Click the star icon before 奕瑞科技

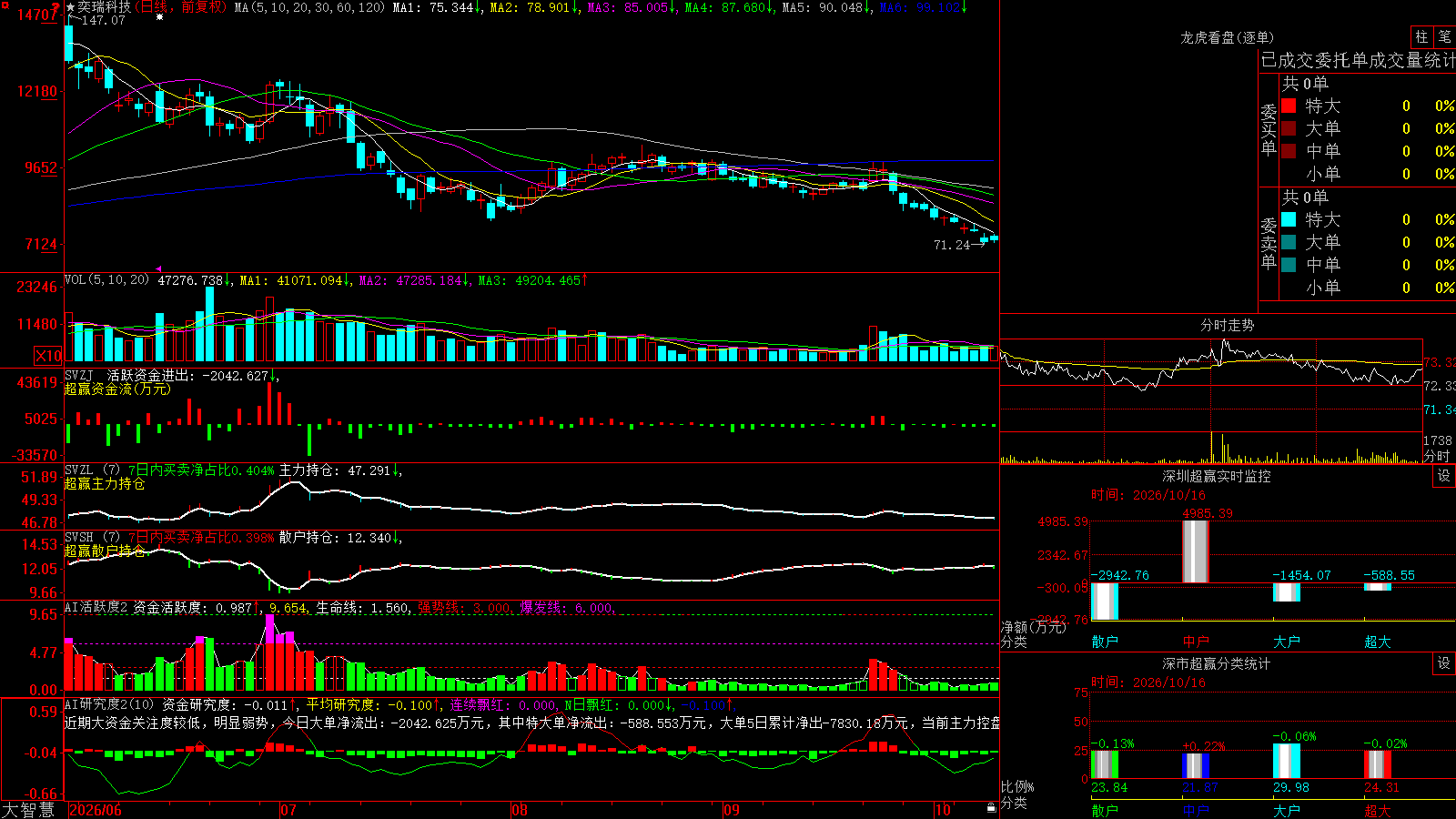(x=71, y=7)
